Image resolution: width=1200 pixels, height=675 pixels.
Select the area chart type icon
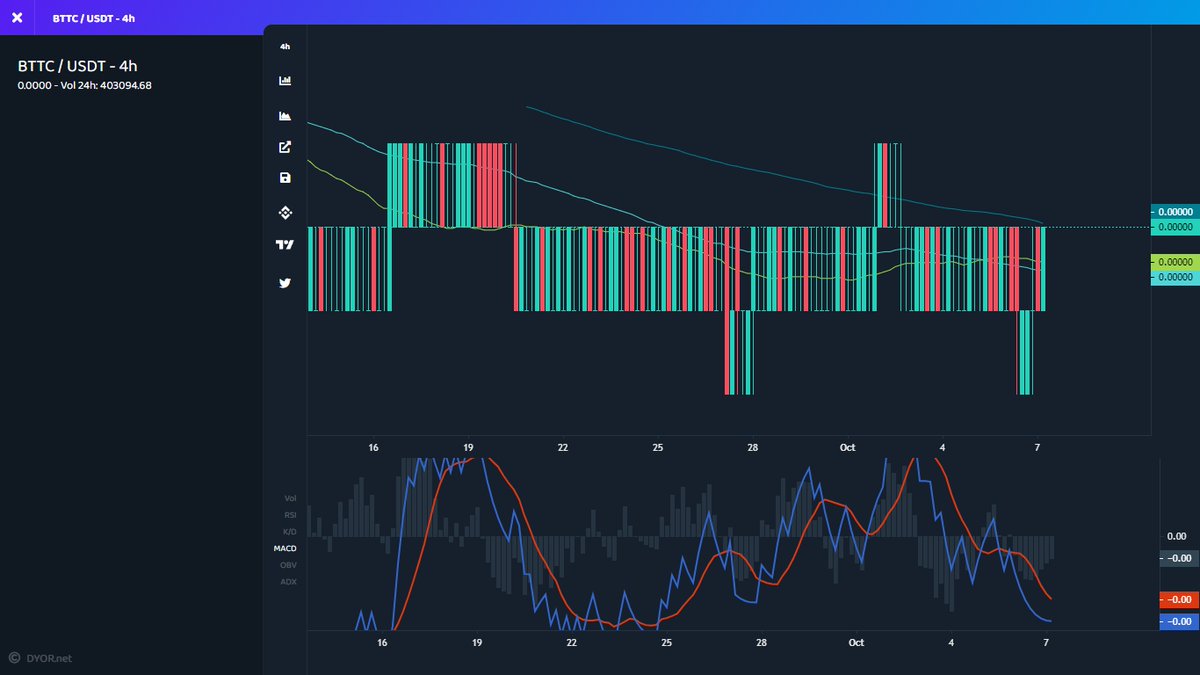click(x=285, y=115)
